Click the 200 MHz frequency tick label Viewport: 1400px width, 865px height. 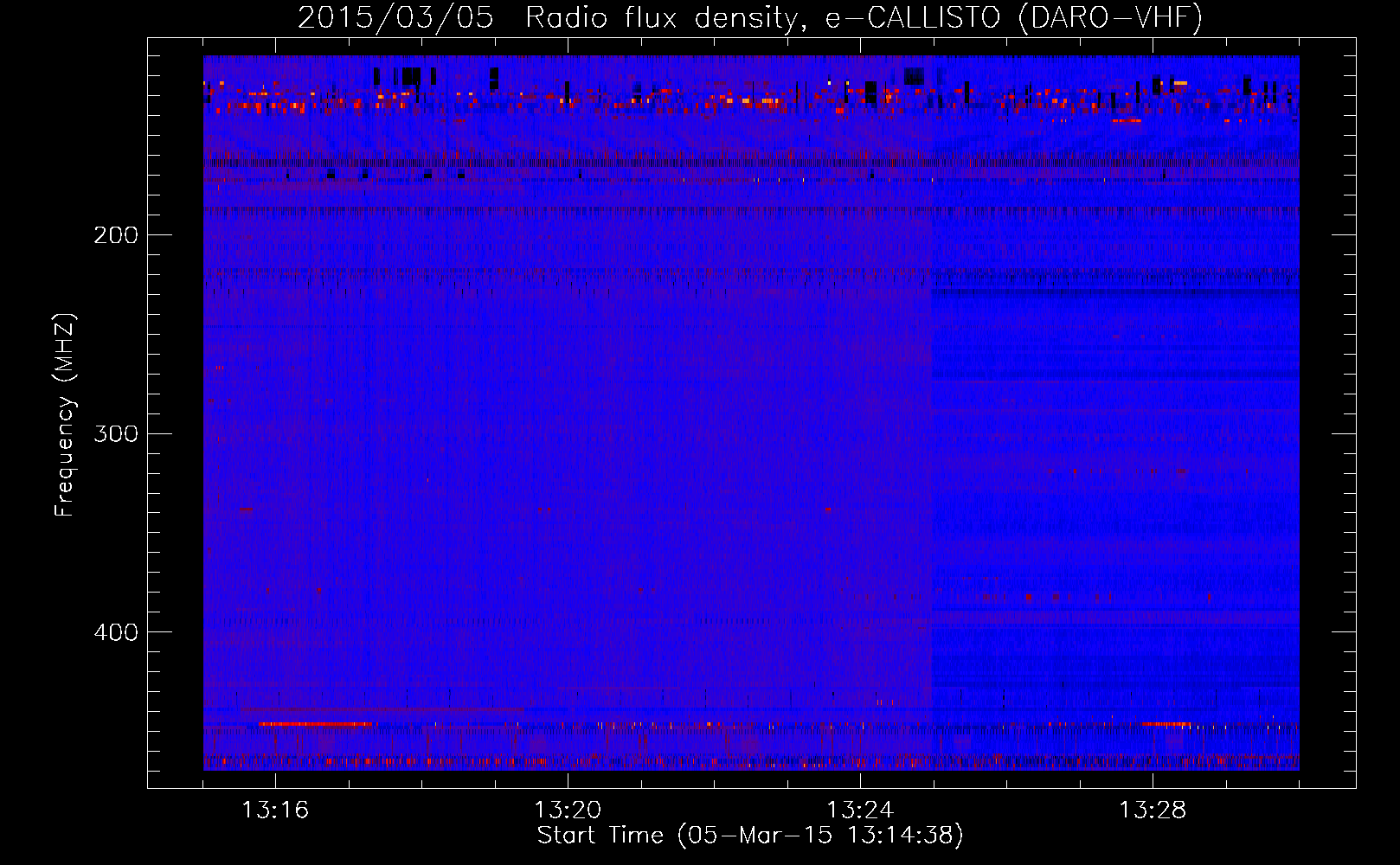[x=116, y=235]
